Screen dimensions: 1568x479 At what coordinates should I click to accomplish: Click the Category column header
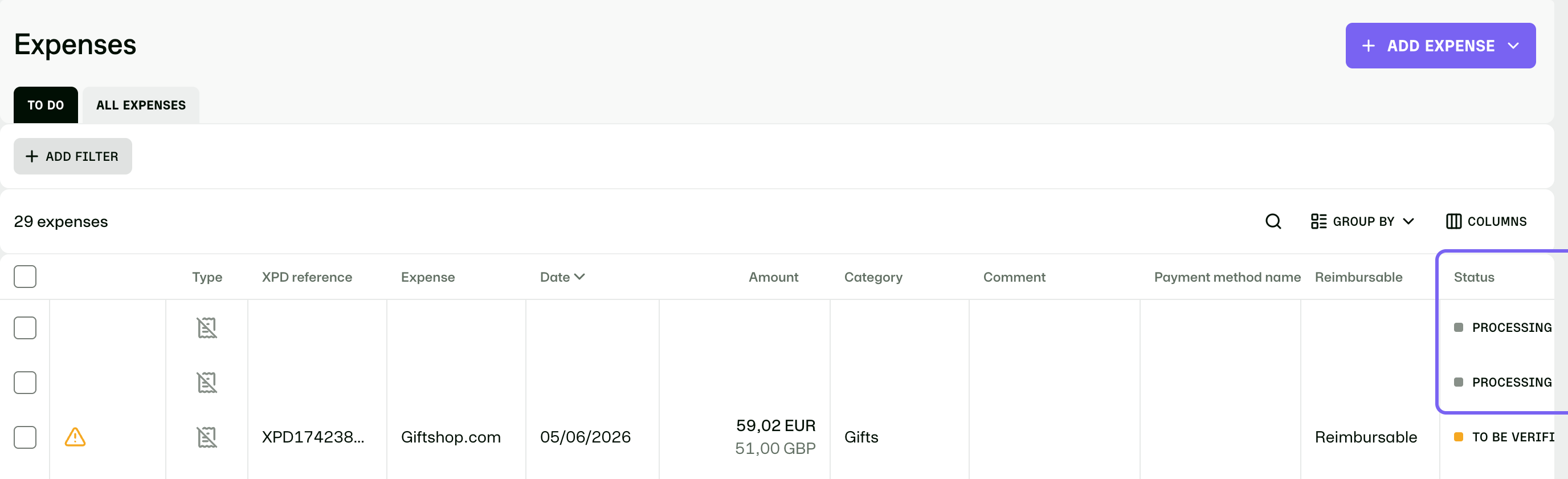873,277
